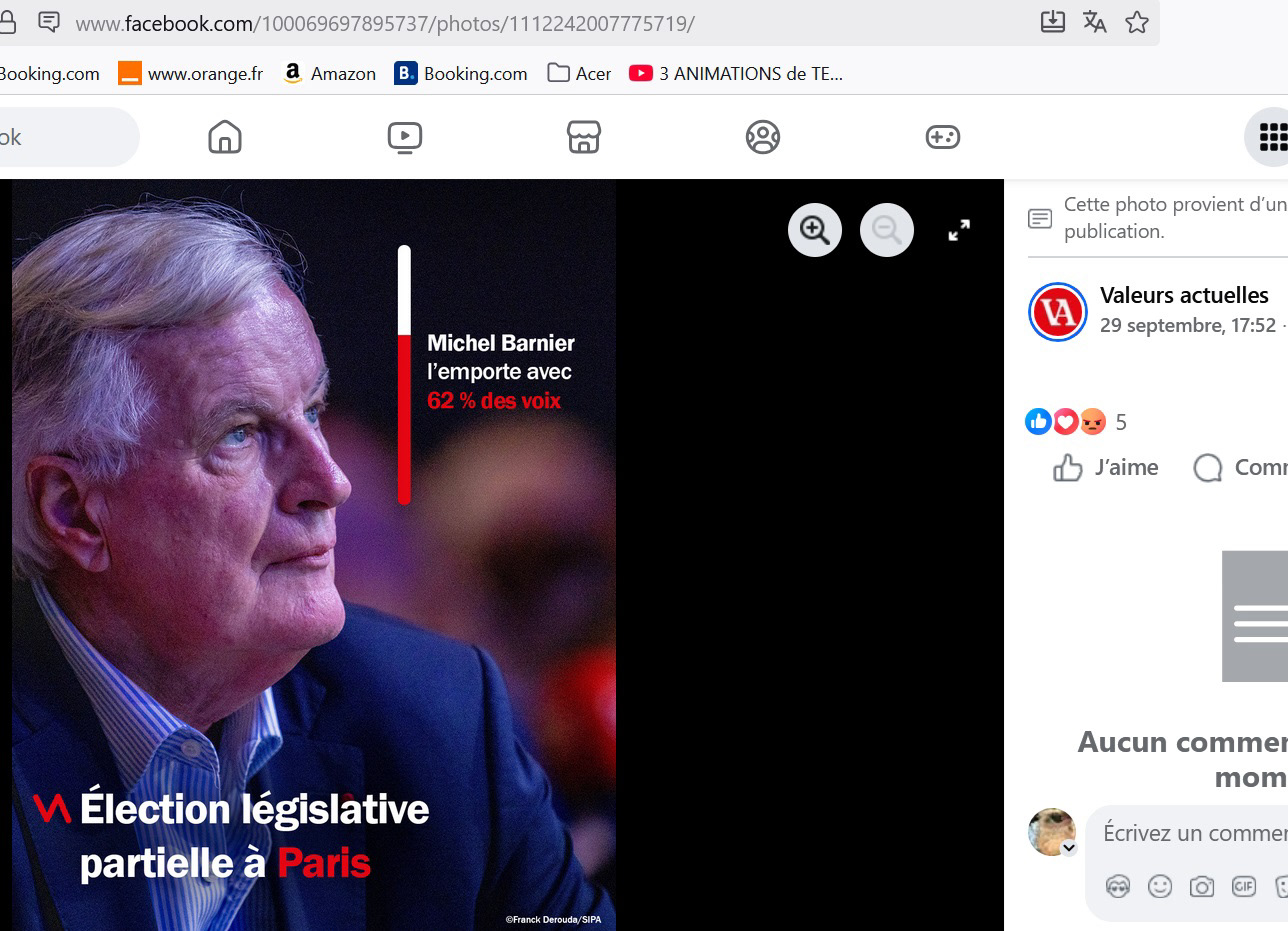Bookmark this page with the star icon
Viewport: 1288px width, 931px height.
click(x=1137, y=22)
